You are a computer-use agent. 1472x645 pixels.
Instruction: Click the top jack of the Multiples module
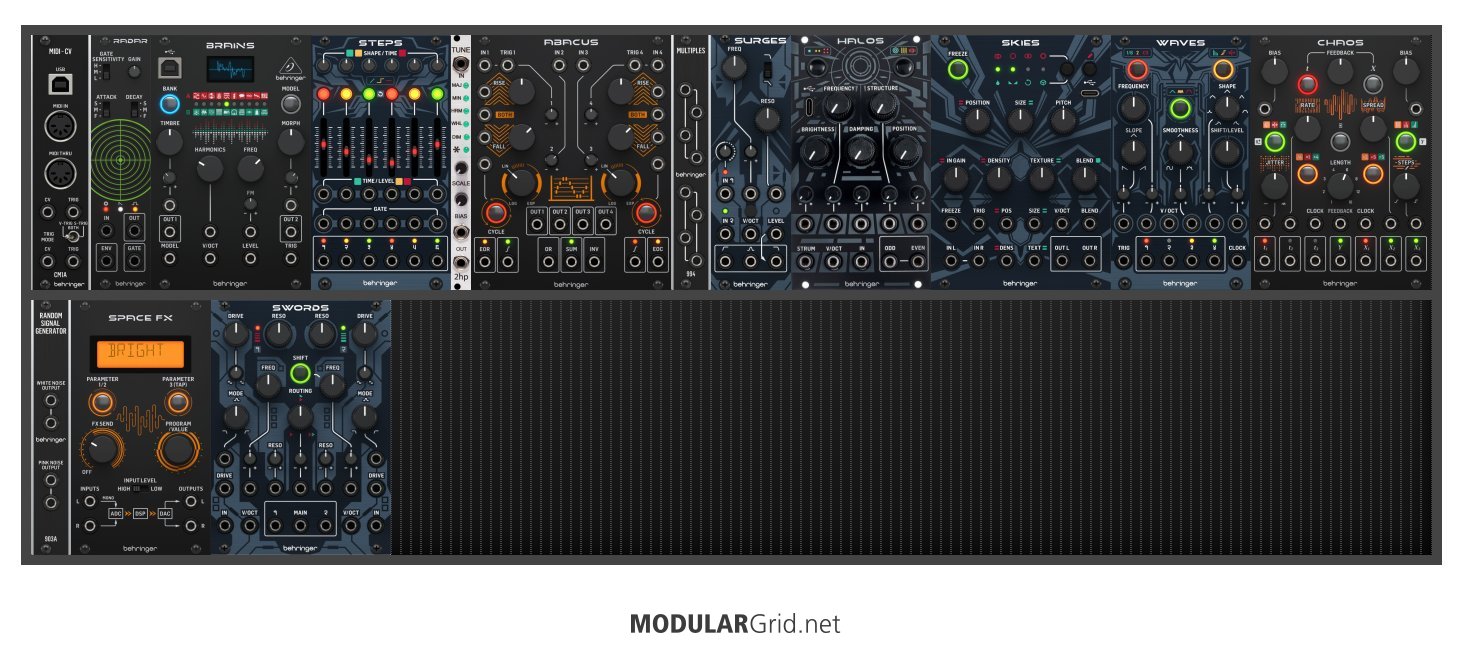coord(685,90)
